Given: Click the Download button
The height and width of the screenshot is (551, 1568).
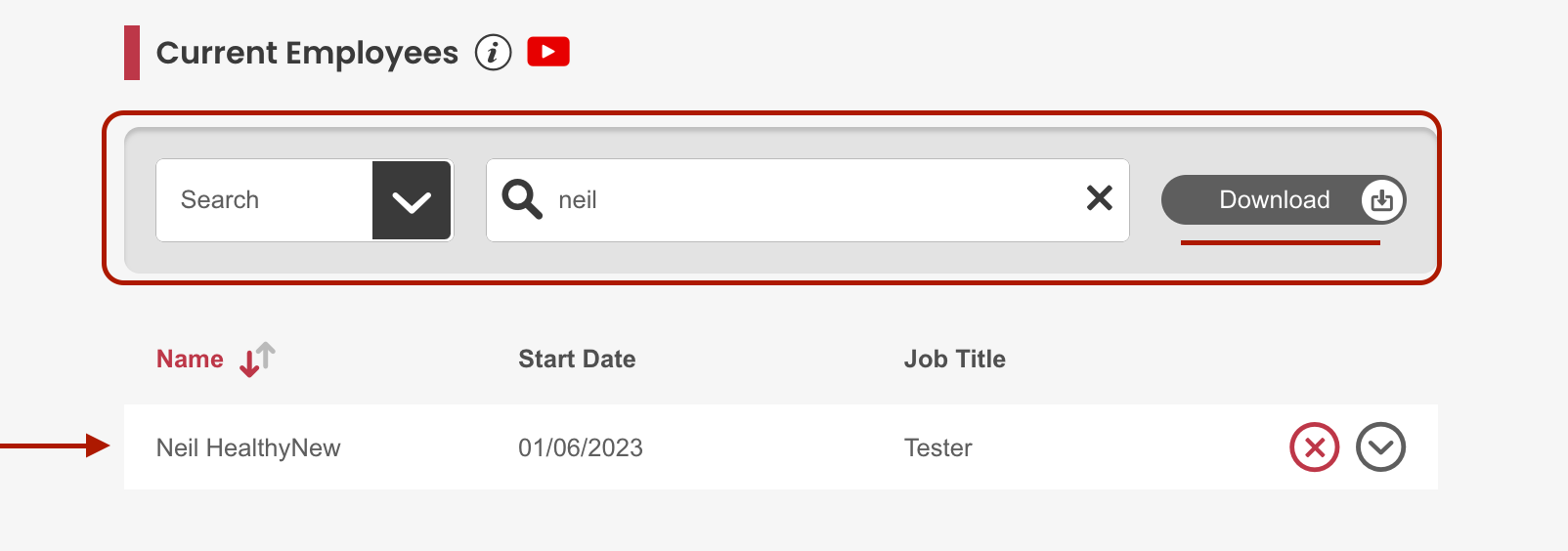Looking at the screenshot, I should tap(1284, 200).
